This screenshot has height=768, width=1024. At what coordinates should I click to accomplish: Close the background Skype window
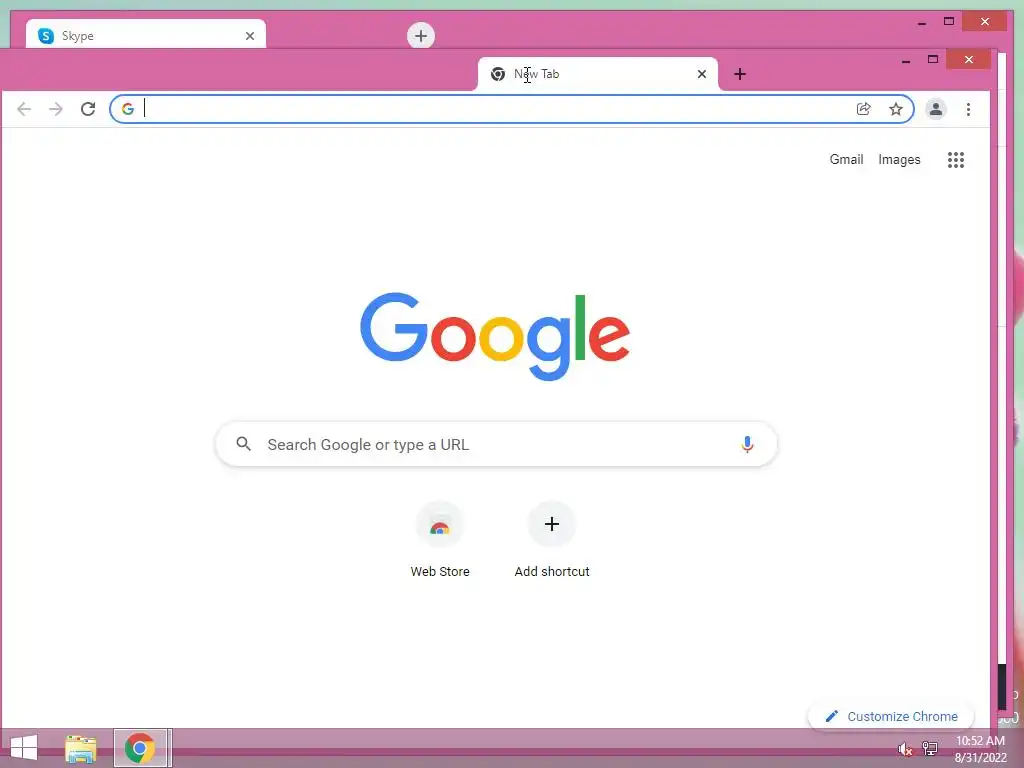click(x=985, y=22)
